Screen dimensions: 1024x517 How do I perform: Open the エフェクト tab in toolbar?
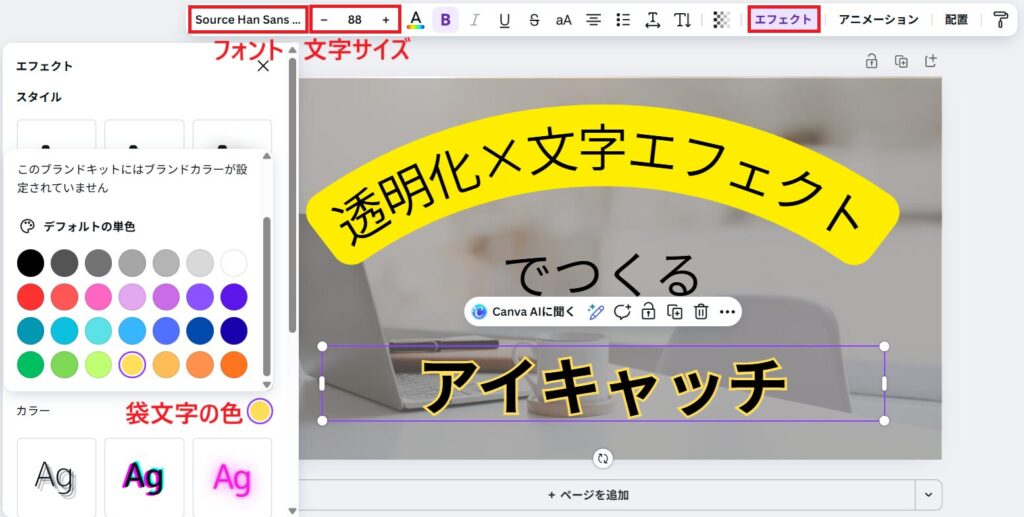coord(783,19)
